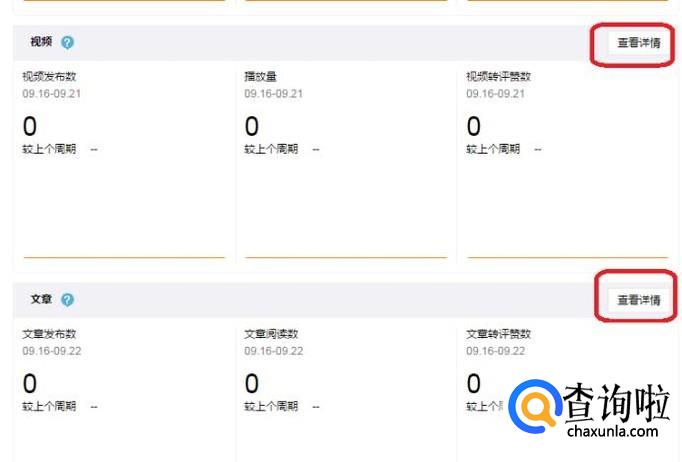Click the zero value under 播放量
Image resolution: width=682 pixels, height=462 pixels.
coord(252,126)
